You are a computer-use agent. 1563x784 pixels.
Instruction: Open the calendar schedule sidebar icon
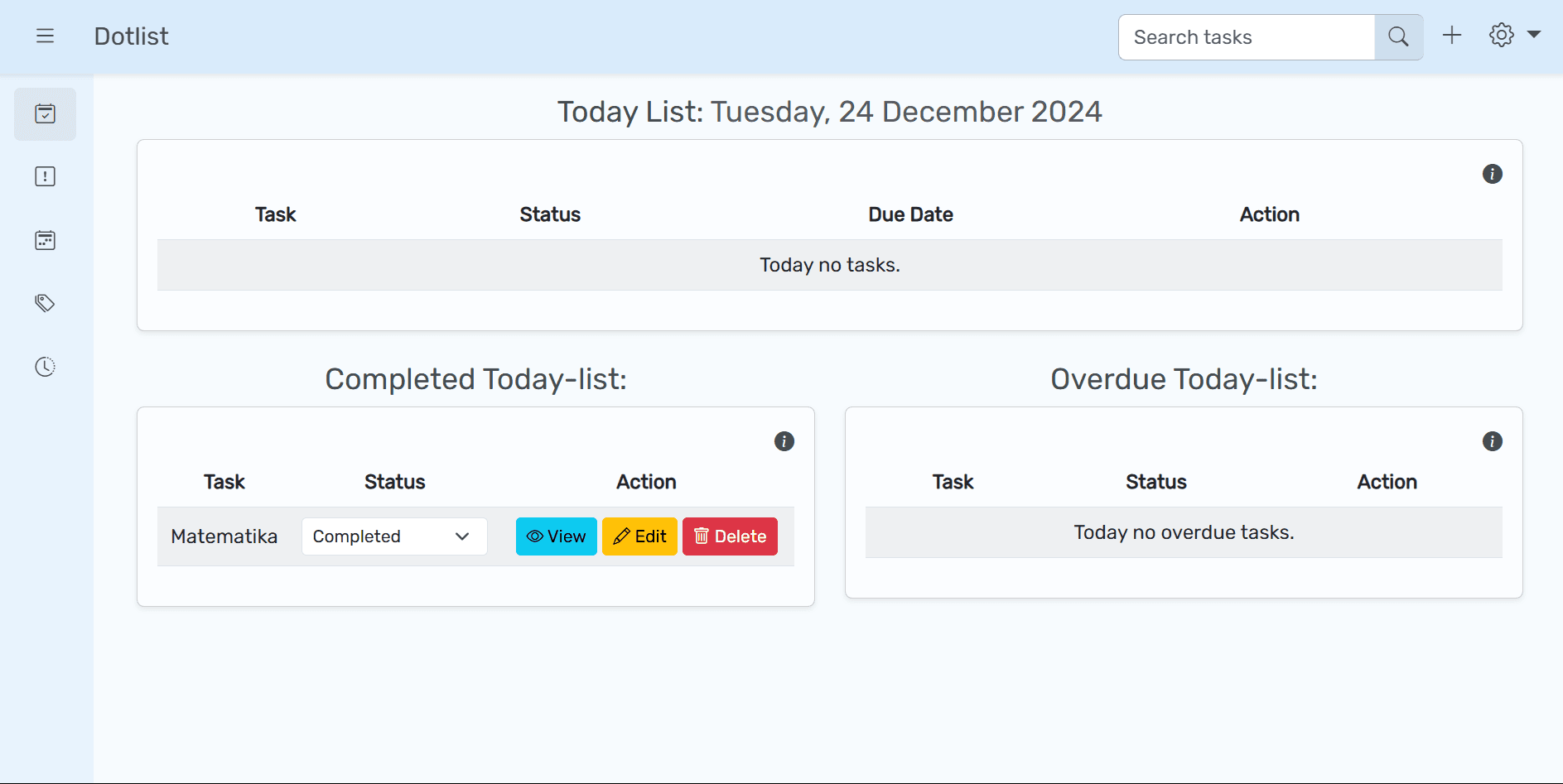(46, 240)
